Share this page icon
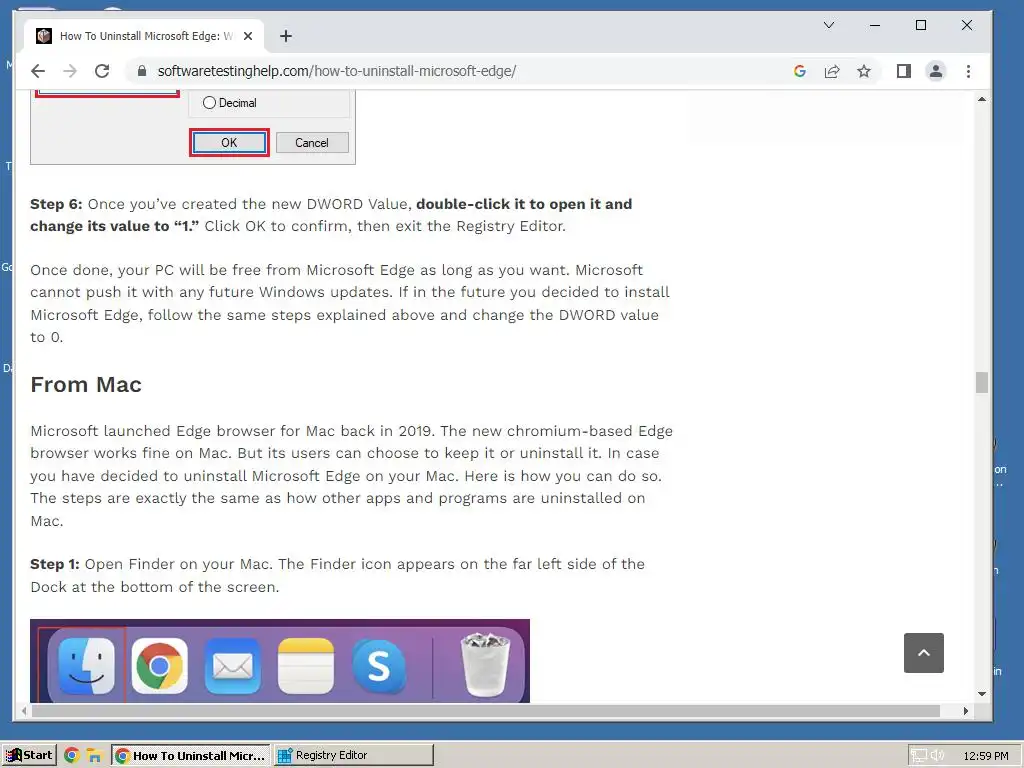 (x=831, y=71)
